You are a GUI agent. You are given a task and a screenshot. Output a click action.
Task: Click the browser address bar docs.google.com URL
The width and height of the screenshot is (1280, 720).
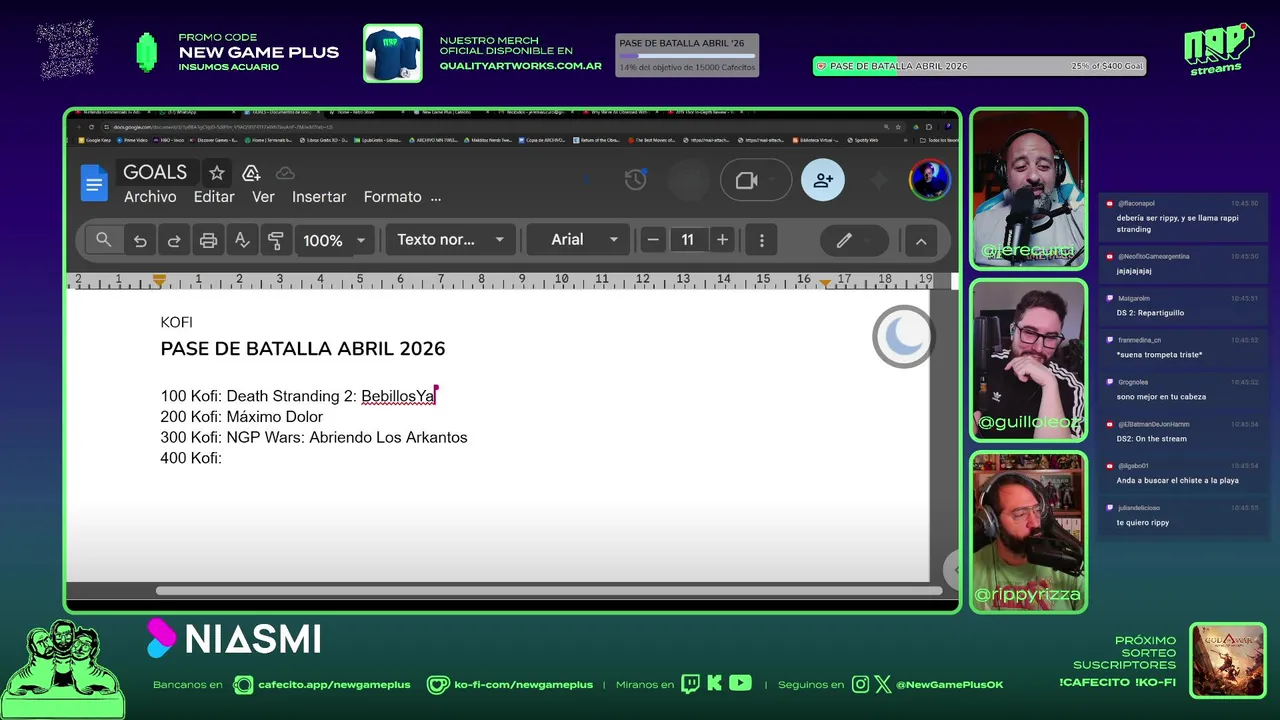(x=223, y=127)
